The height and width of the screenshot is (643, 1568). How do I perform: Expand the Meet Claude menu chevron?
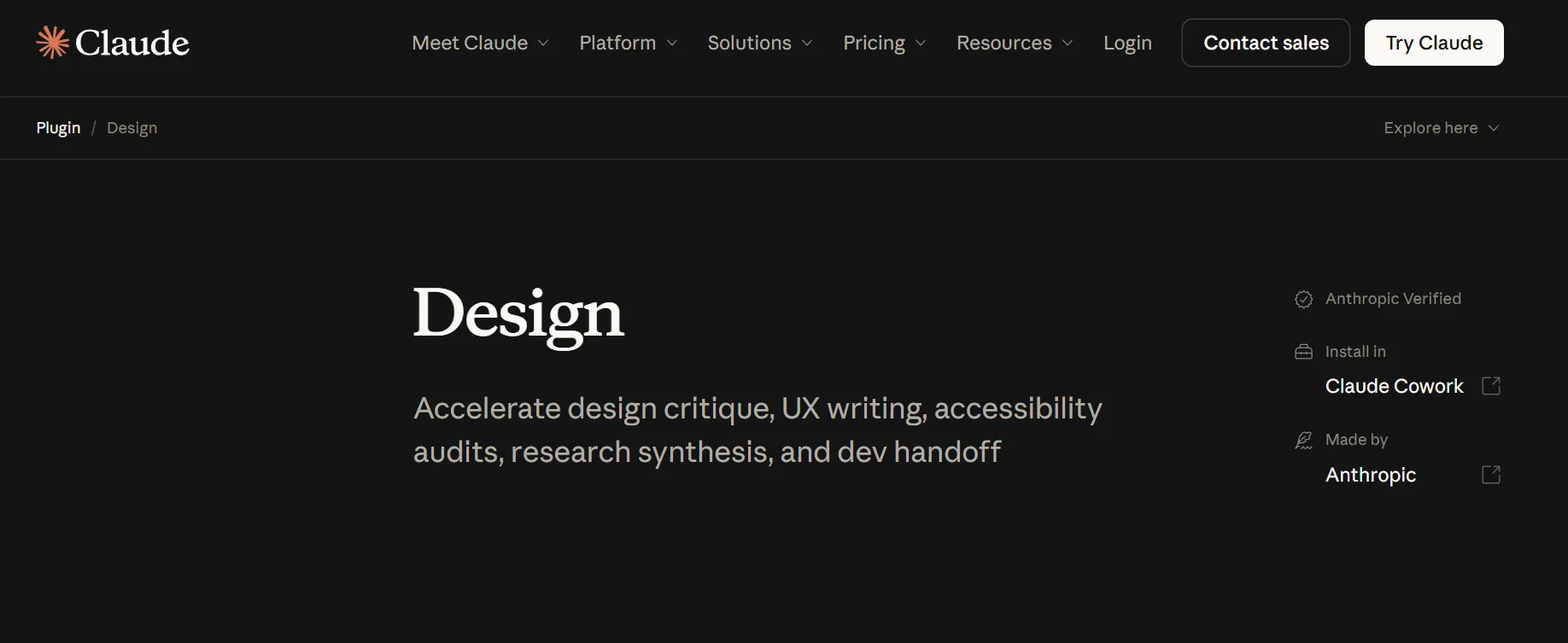(543, 43)
